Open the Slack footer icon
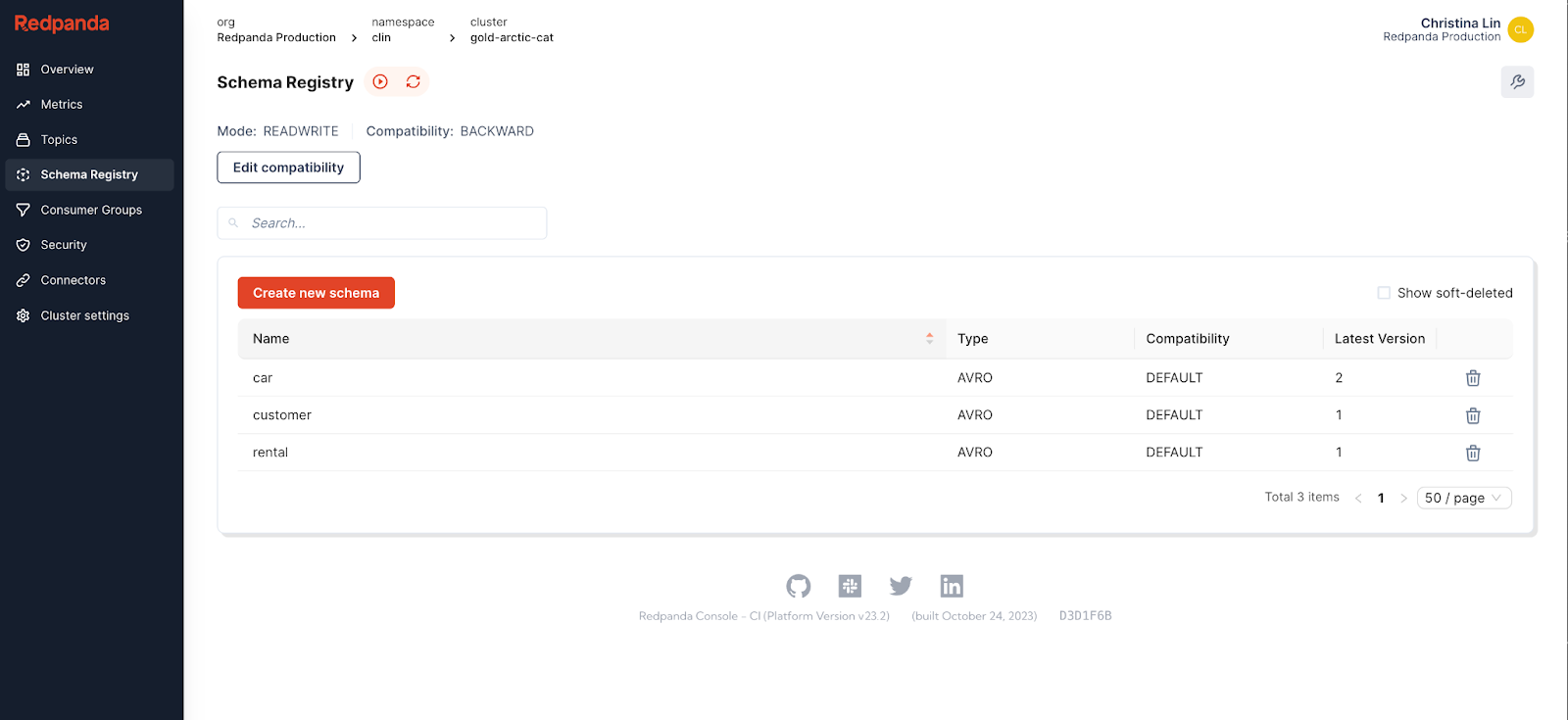The height and width of the screenshot is (720, 1568). pos(850,586)
